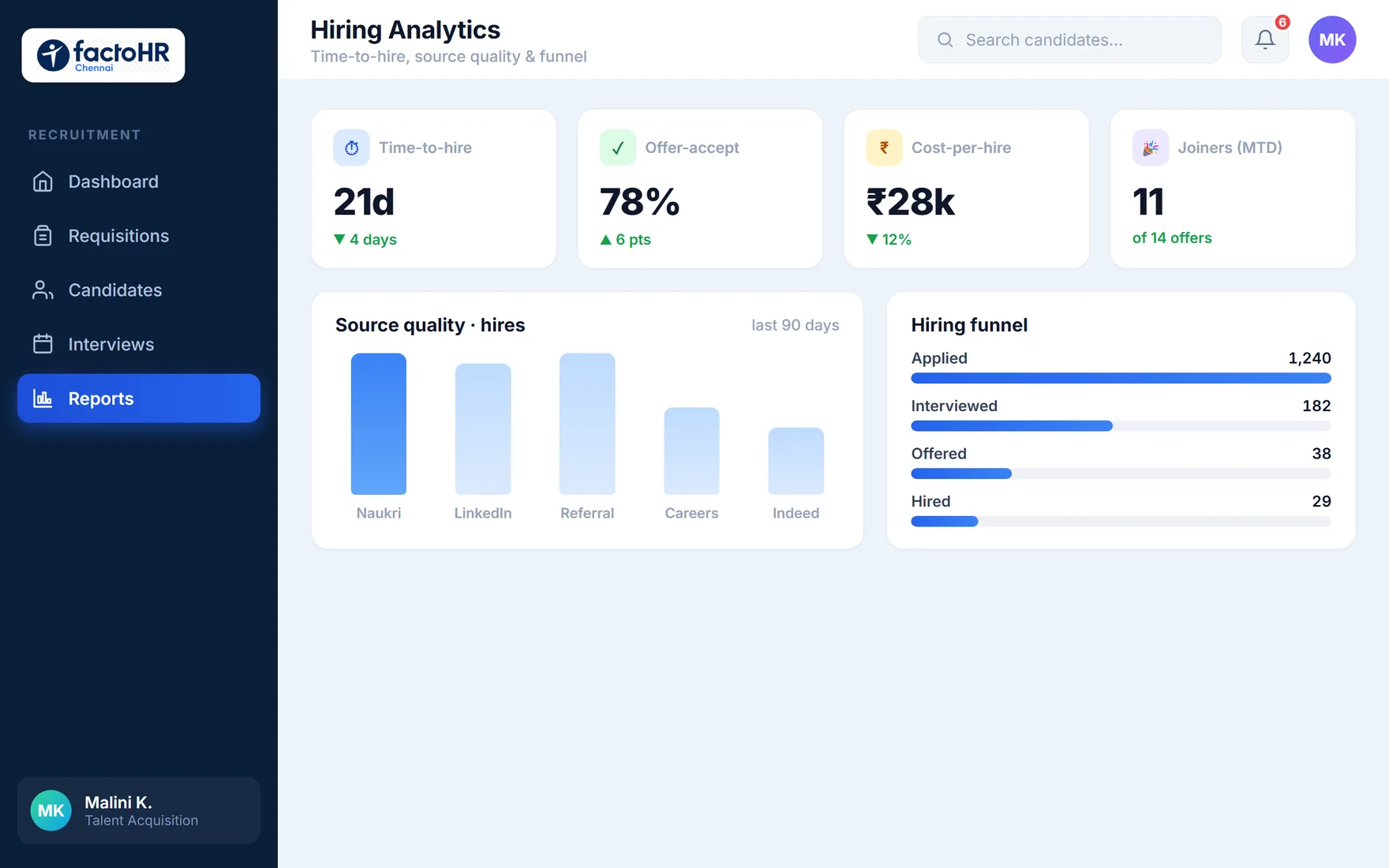Click the Time-to-hire stopwatch icon
The image size is (1389, 868).
[x=351, y=148]
